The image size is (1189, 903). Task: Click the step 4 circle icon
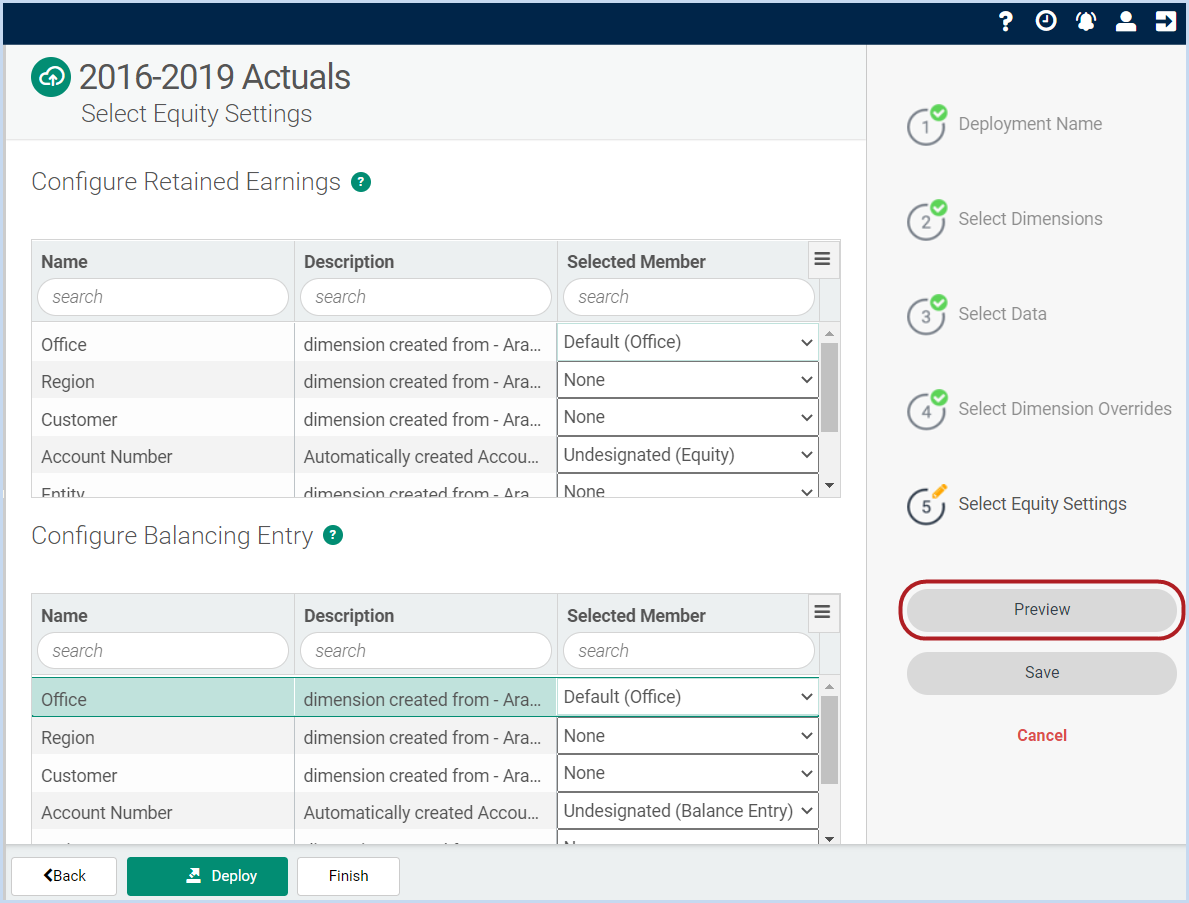tap(926, 410)
